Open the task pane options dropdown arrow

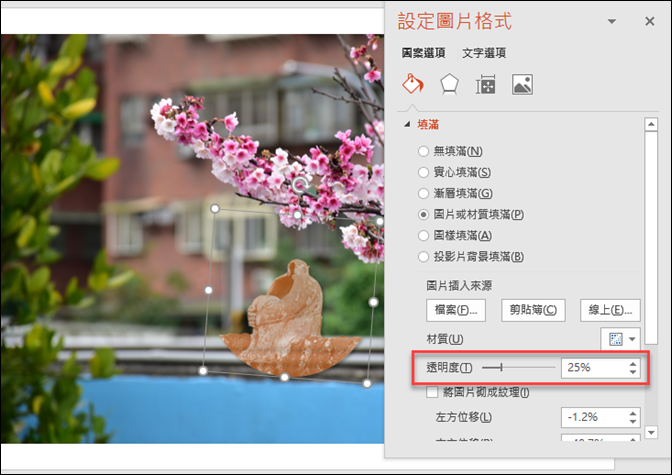pos(612,21)
